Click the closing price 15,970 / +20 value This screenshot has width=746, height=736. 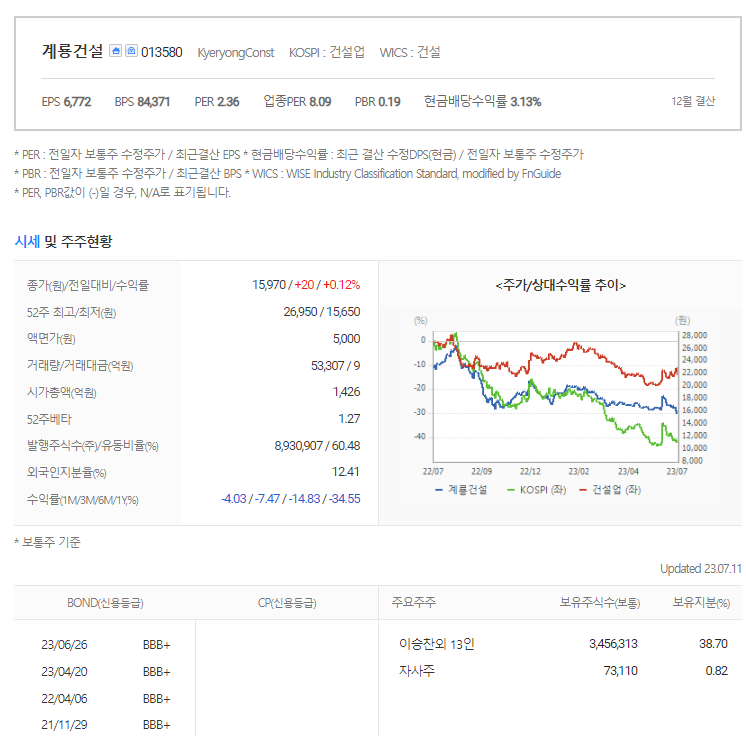tap(306, 285)
